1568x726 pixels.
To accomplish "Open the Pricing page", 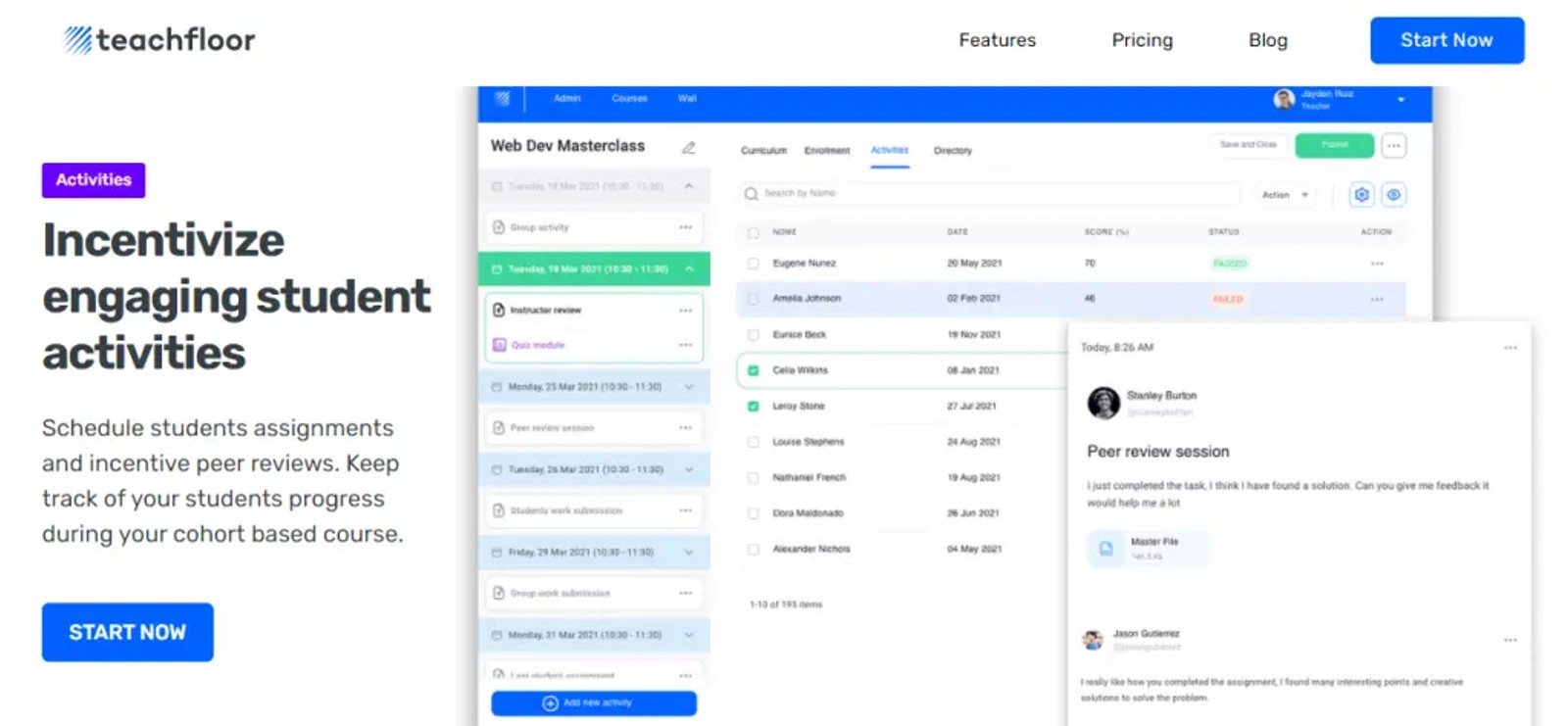I will tap(1142, 40).
